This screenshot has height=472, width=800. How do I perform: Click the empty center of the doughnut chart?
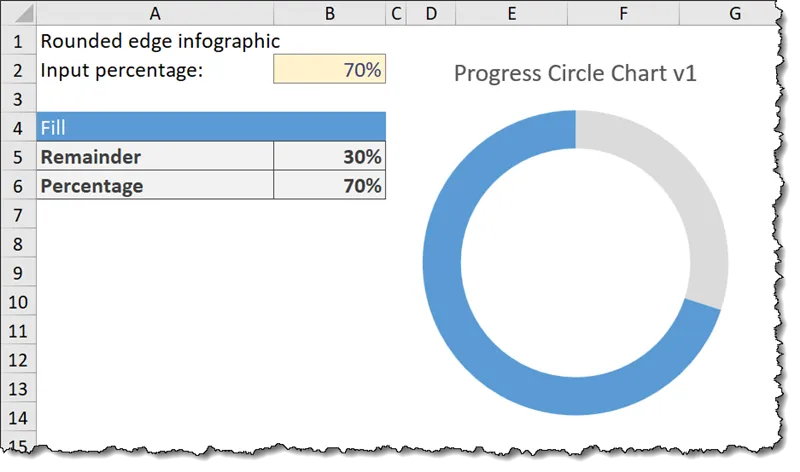[x=575, y=262]
